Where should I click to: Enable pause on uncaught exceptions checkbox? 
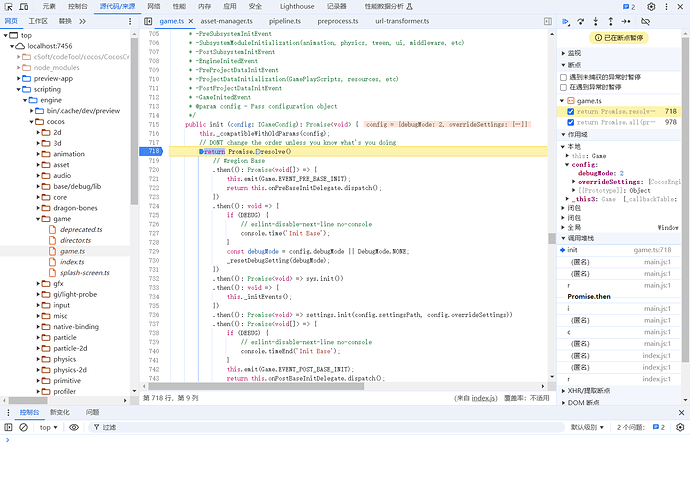click(564, 76)
